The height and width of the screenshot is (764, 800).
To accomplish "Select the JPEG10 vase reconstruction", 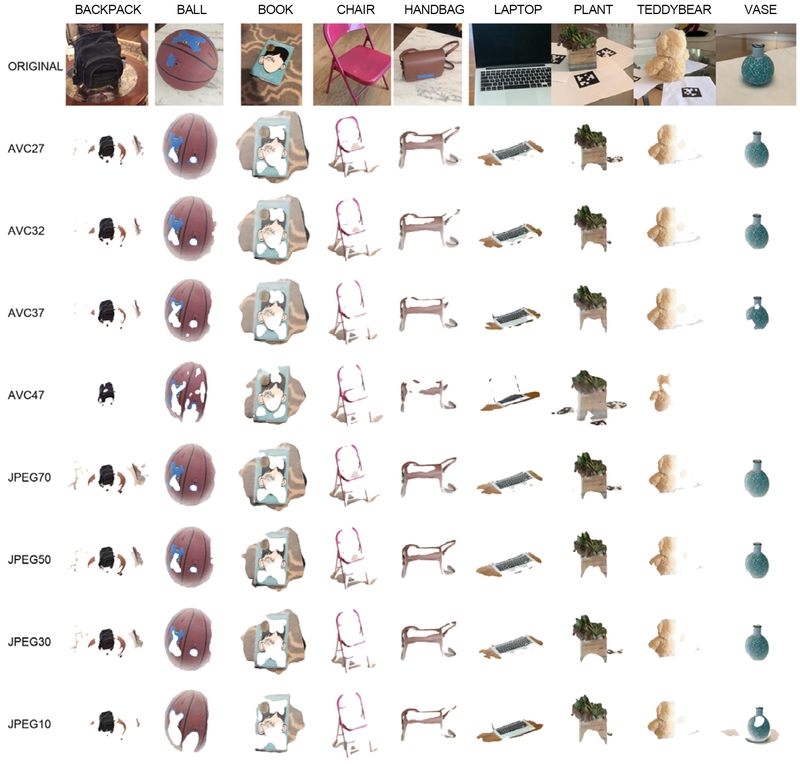I will point(751,725).
